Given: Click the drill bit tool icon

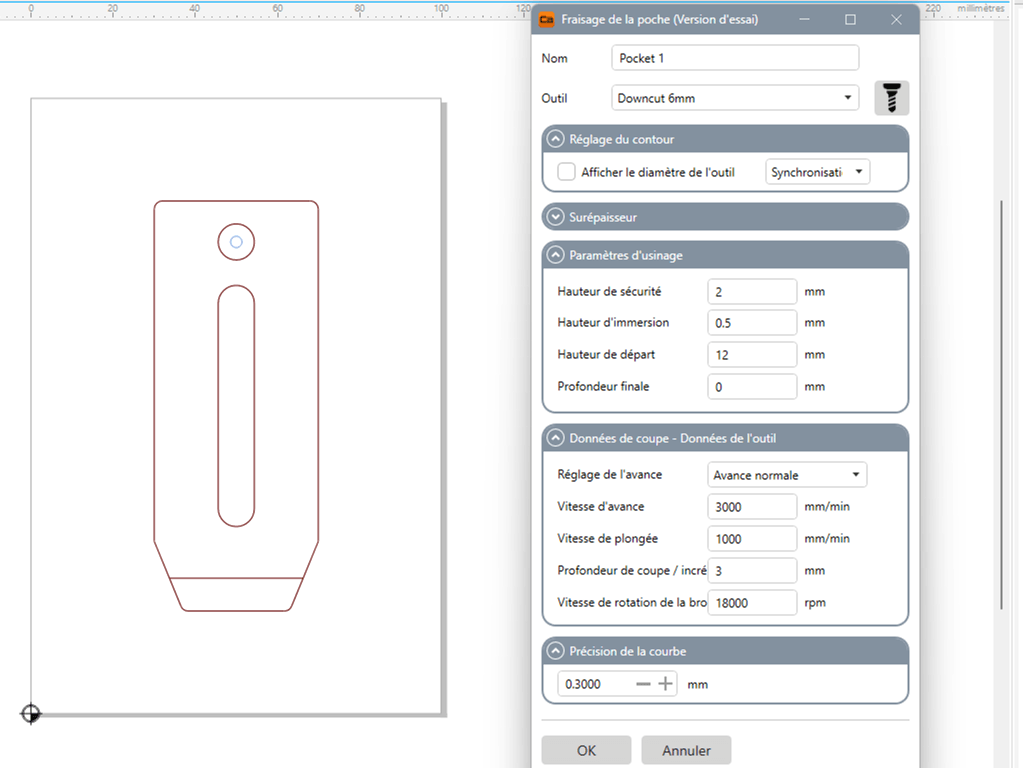Looking at the screenshot, I should [x=890, y=97].
